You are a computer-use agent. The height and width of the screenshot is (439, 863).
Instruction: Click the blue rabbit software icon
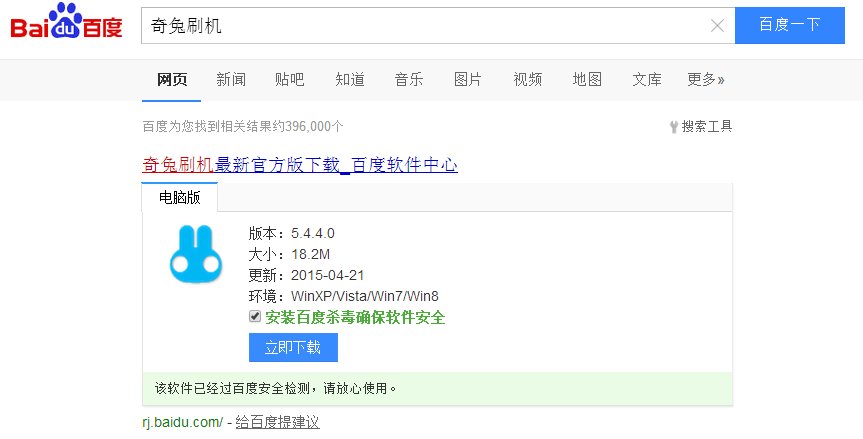[x=196, y=254]
